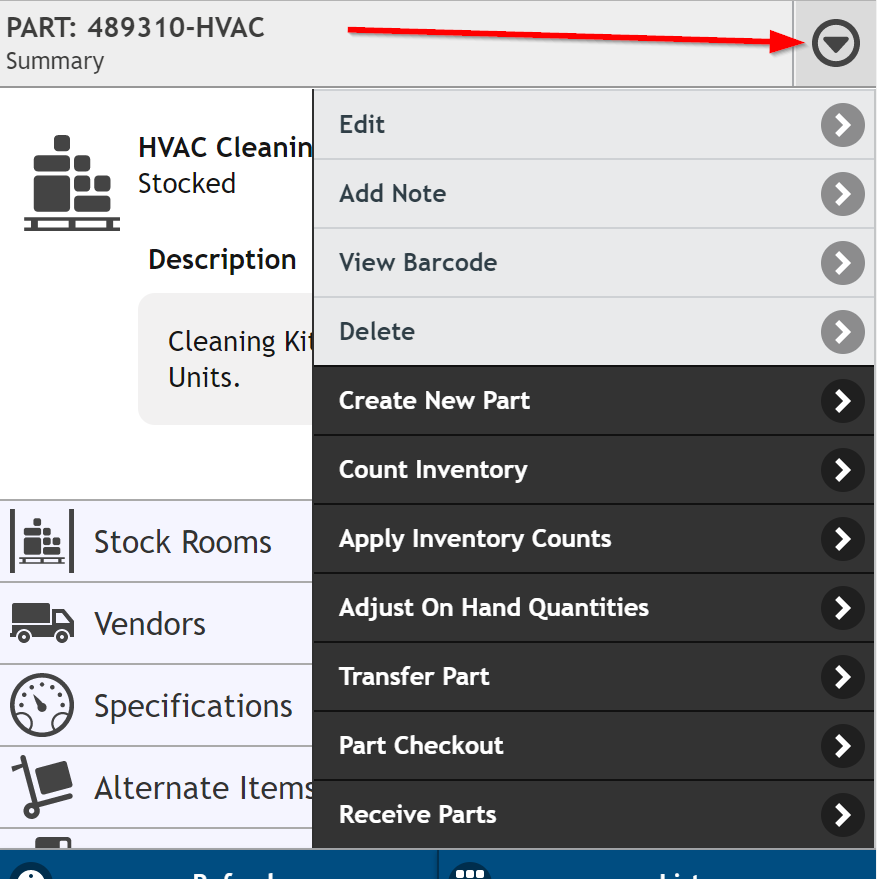Viewport: 877px width, 879px height.
Task: Select Apply Inventory Counts
Action: tap(594, 539)
